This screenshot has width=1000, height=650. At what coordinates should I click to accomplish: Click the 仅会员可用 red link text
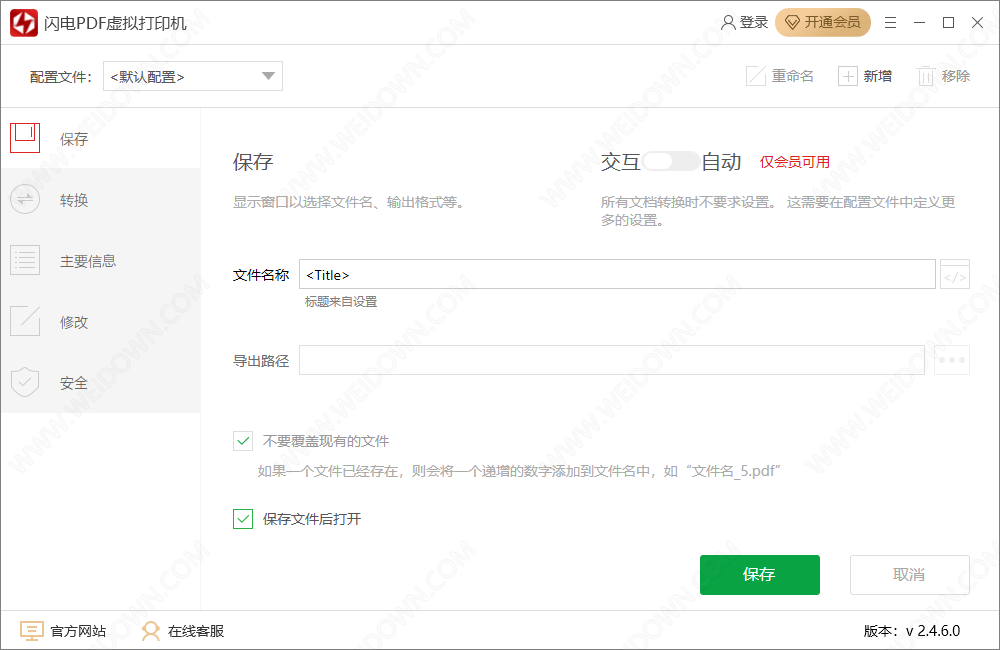pos(795,162)
